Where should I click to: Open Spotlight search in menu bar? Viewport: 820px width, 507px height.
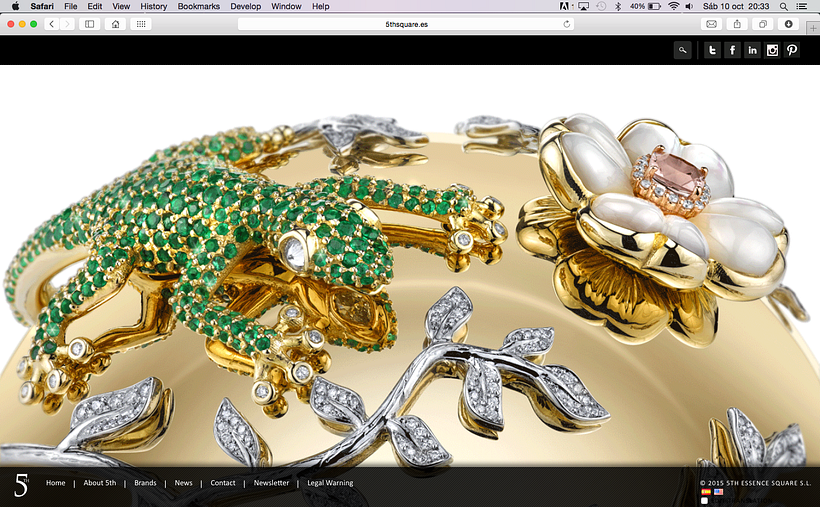(x=783, y=6)
